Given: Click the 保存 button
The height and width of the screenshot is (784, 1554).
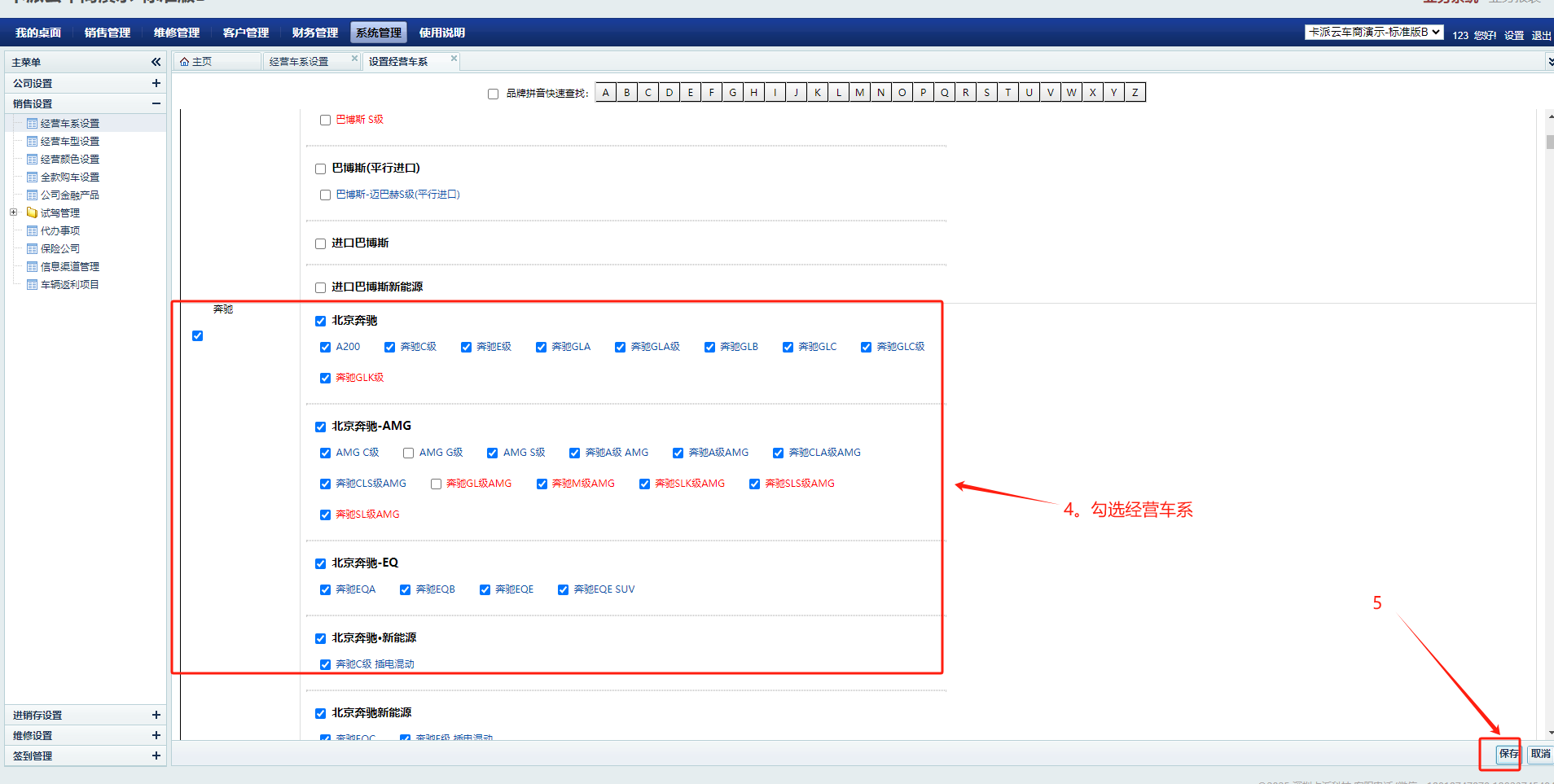Looking at the screenshot, I should (1508, 754).
